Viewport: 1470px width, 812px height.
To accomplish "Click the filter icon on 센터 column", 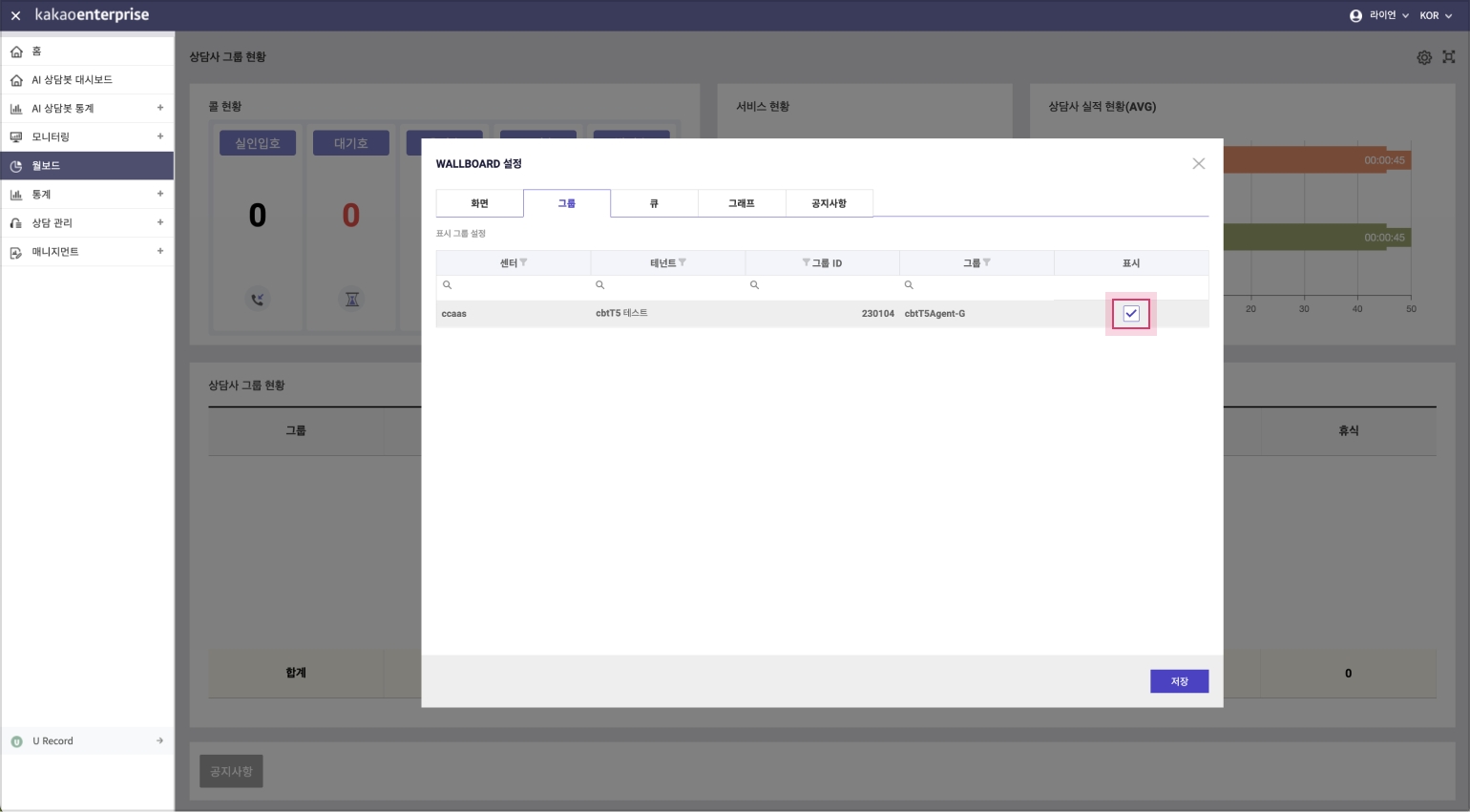I will coord(523,262).
